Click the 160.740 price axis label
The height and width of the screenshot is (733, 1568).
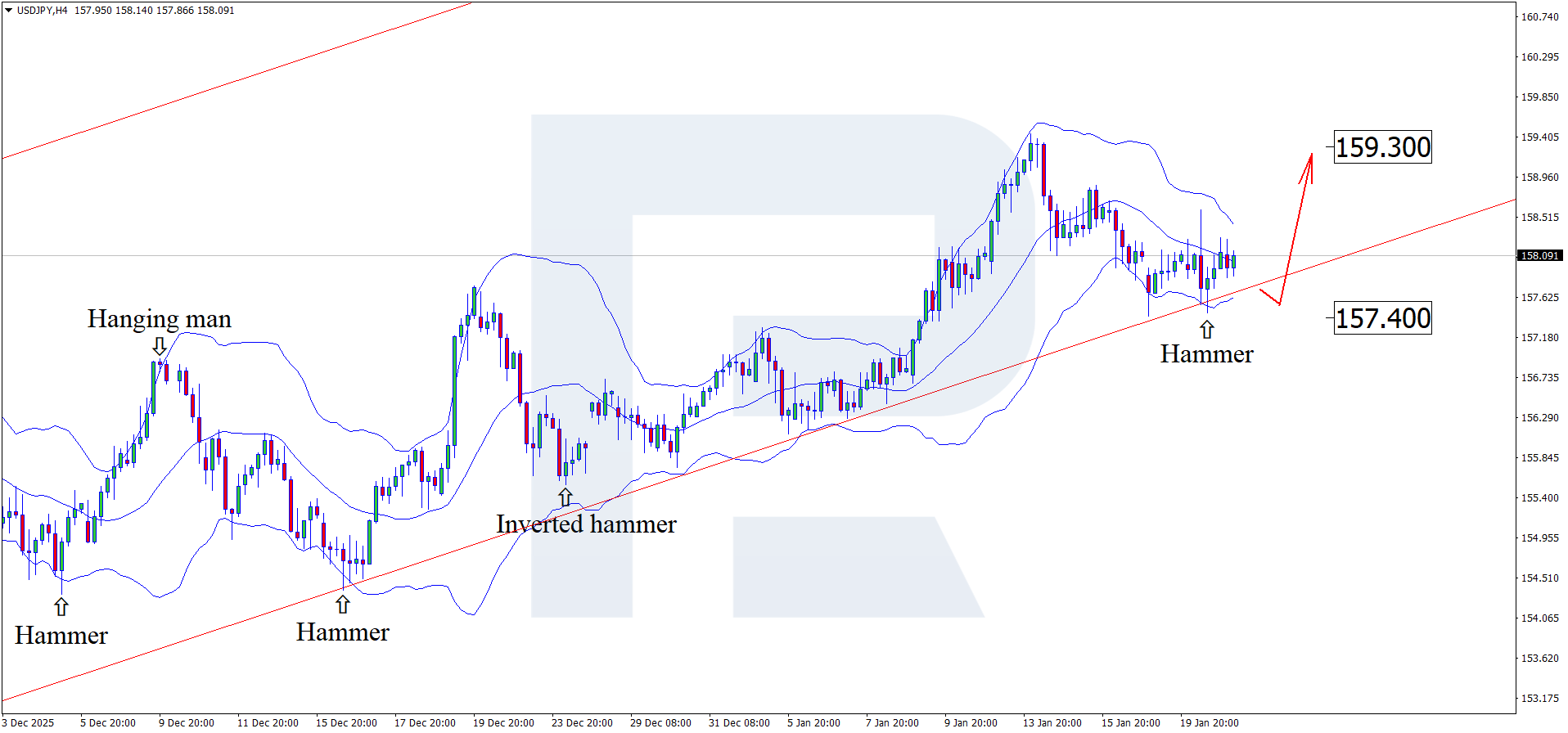click(1539, 17)
